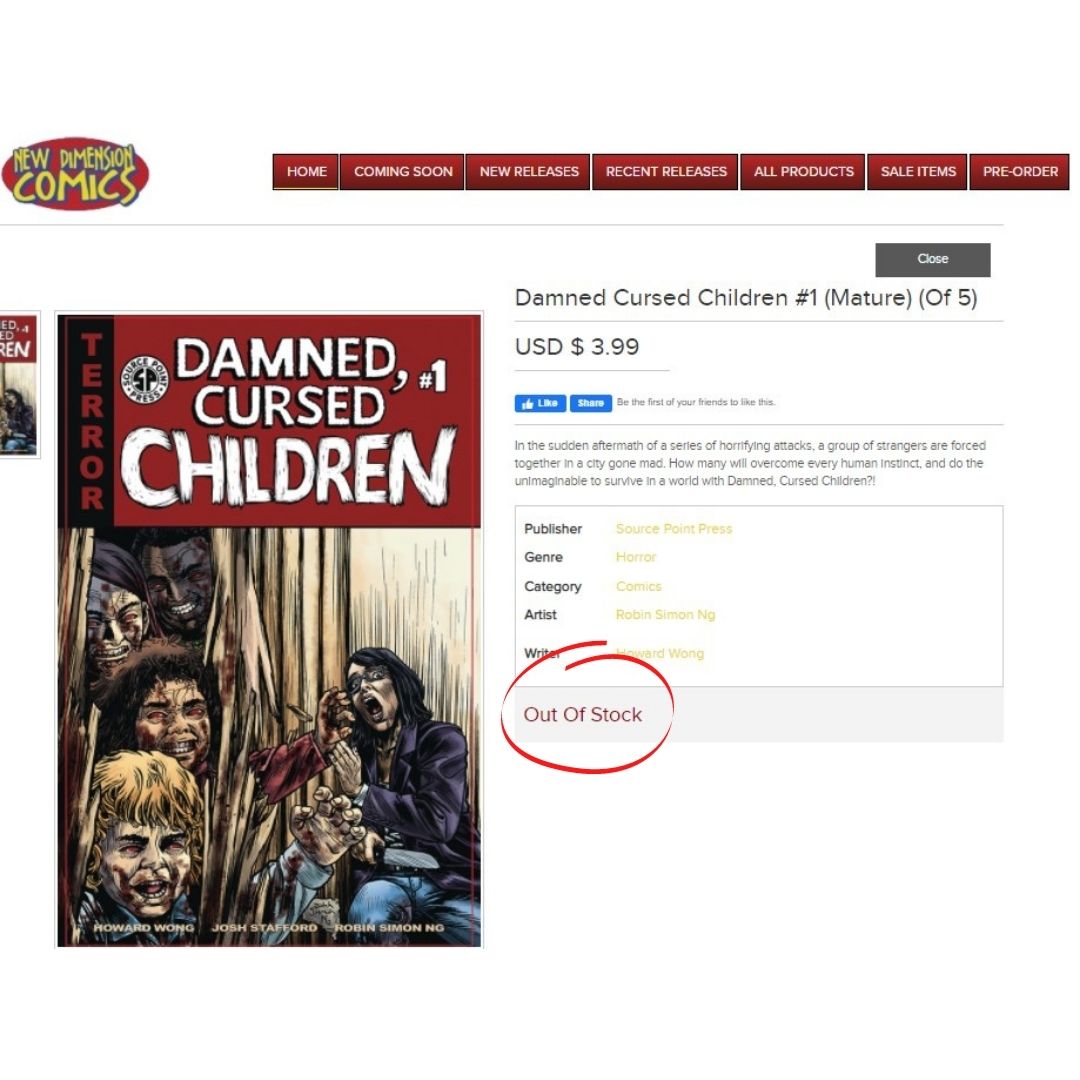Click the Facebook Like button
Viewport: 1080px width, 1080px height.
coord(540,404)
